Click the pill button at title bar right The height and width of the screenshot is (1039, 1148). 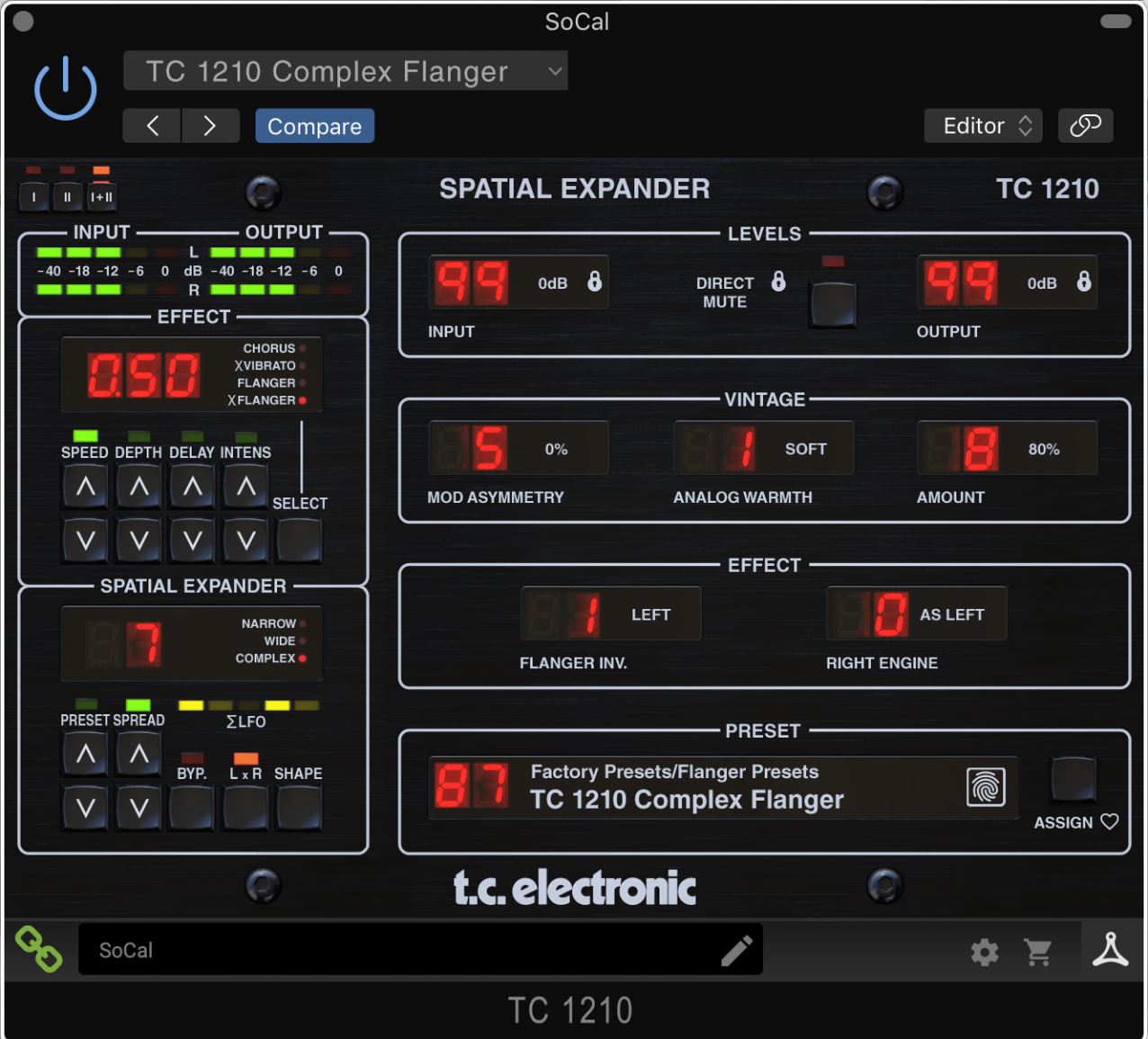click(x=1116, y=22)
